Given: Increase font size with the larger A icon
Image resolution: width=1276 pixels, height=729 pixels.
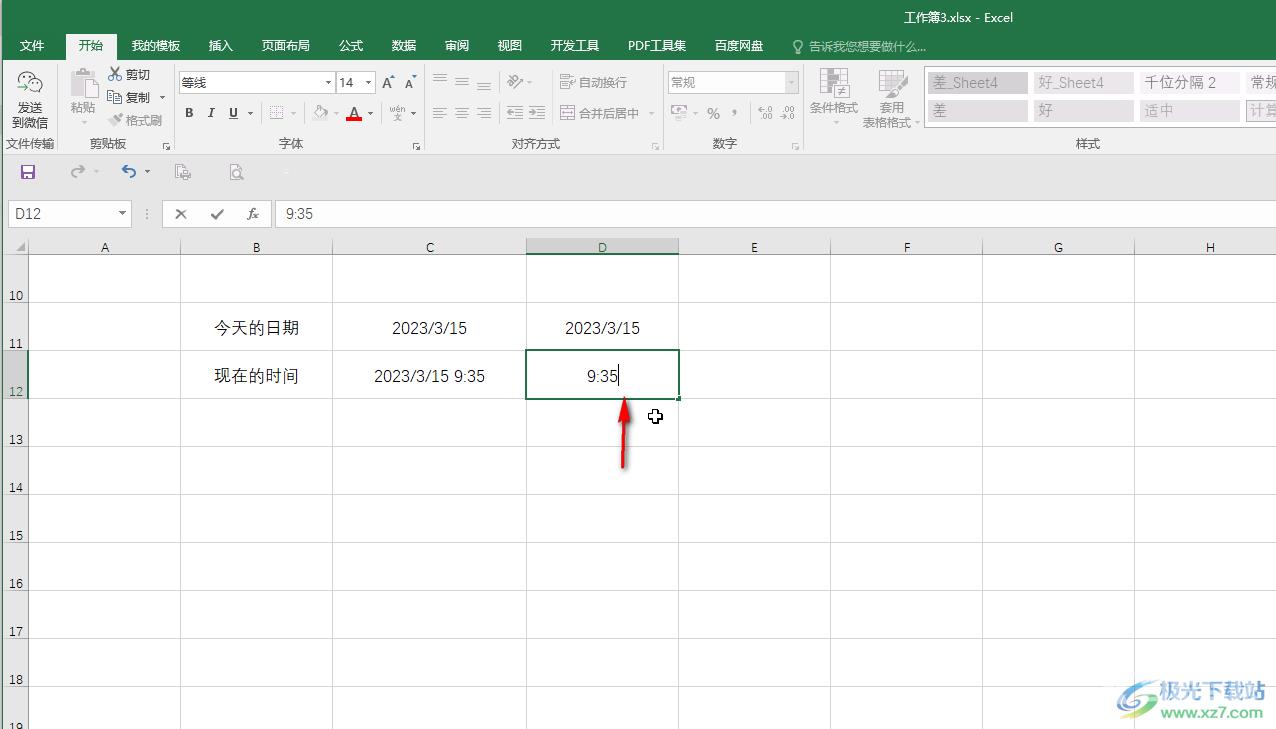Looking at the screenshot, I should click(x=388, y=83).
